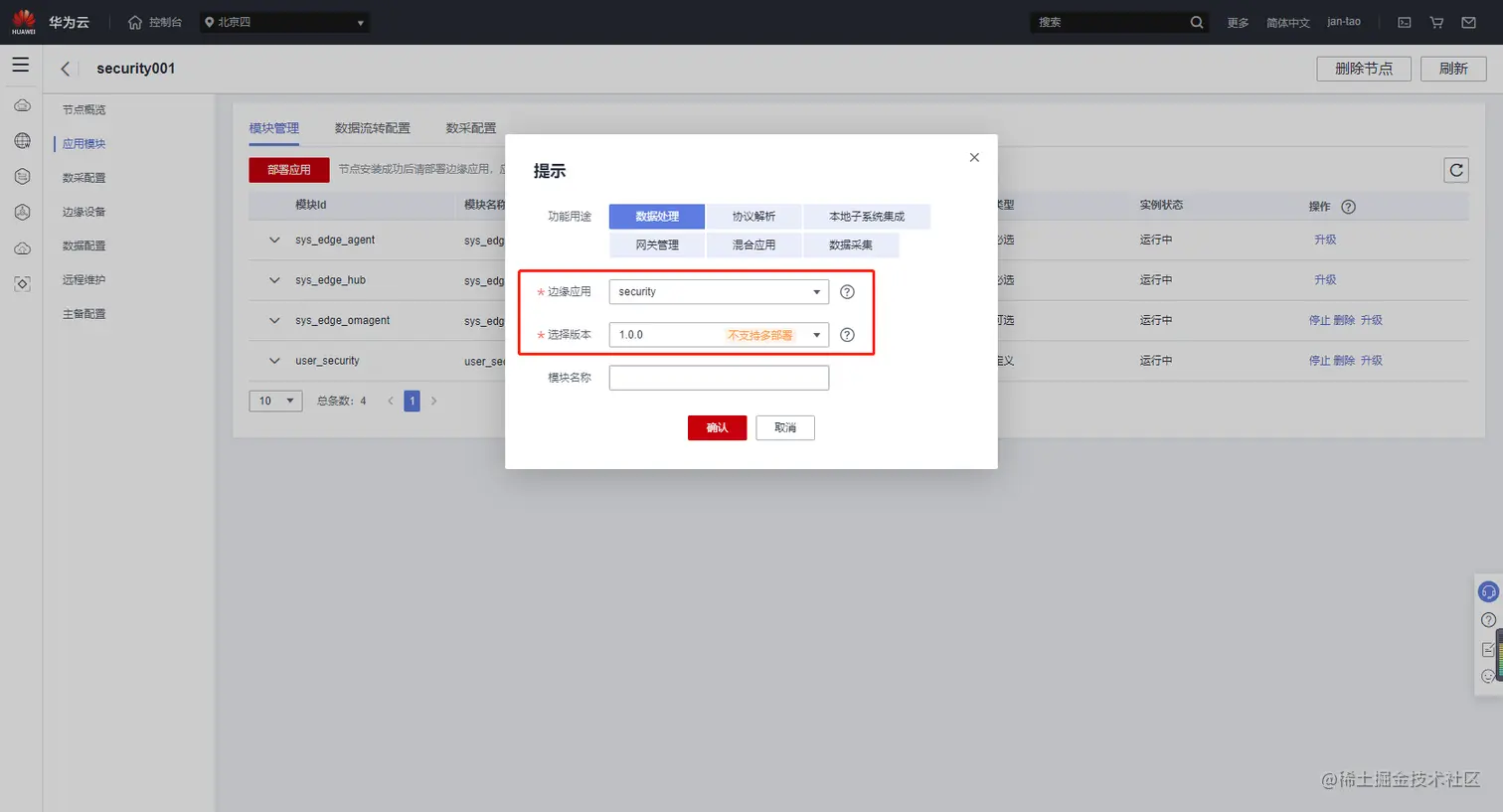Viewport: 1503px width, 812px height.
Task: Close the 提示 dialog
Action: [974, 157]
